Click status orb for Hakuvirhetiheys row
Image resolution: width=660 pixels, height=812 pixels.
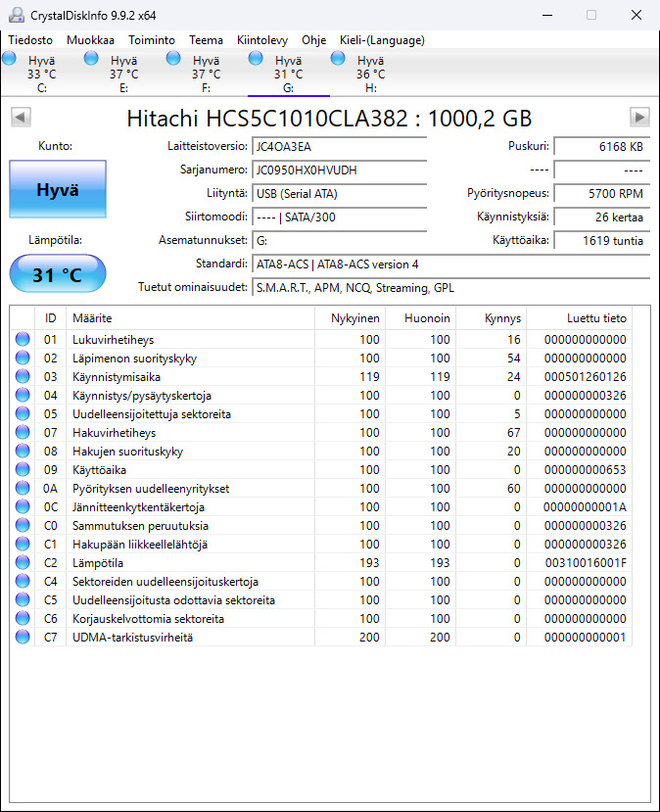(x=23, y=432)
